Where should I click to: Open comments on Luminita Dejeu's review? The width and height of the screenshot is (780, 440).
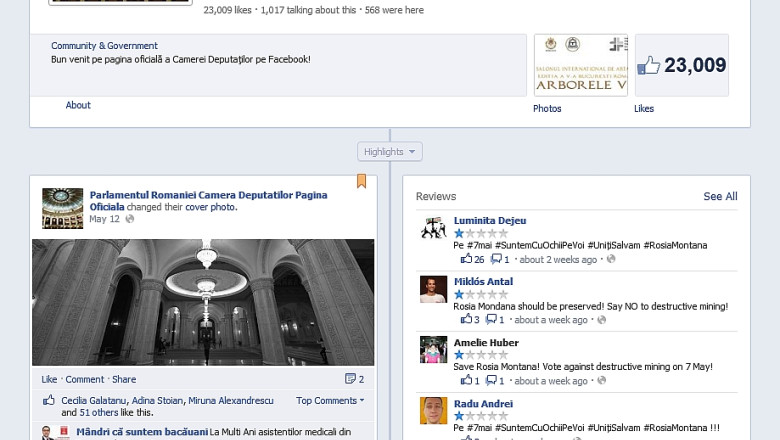[x=496, y=259]
